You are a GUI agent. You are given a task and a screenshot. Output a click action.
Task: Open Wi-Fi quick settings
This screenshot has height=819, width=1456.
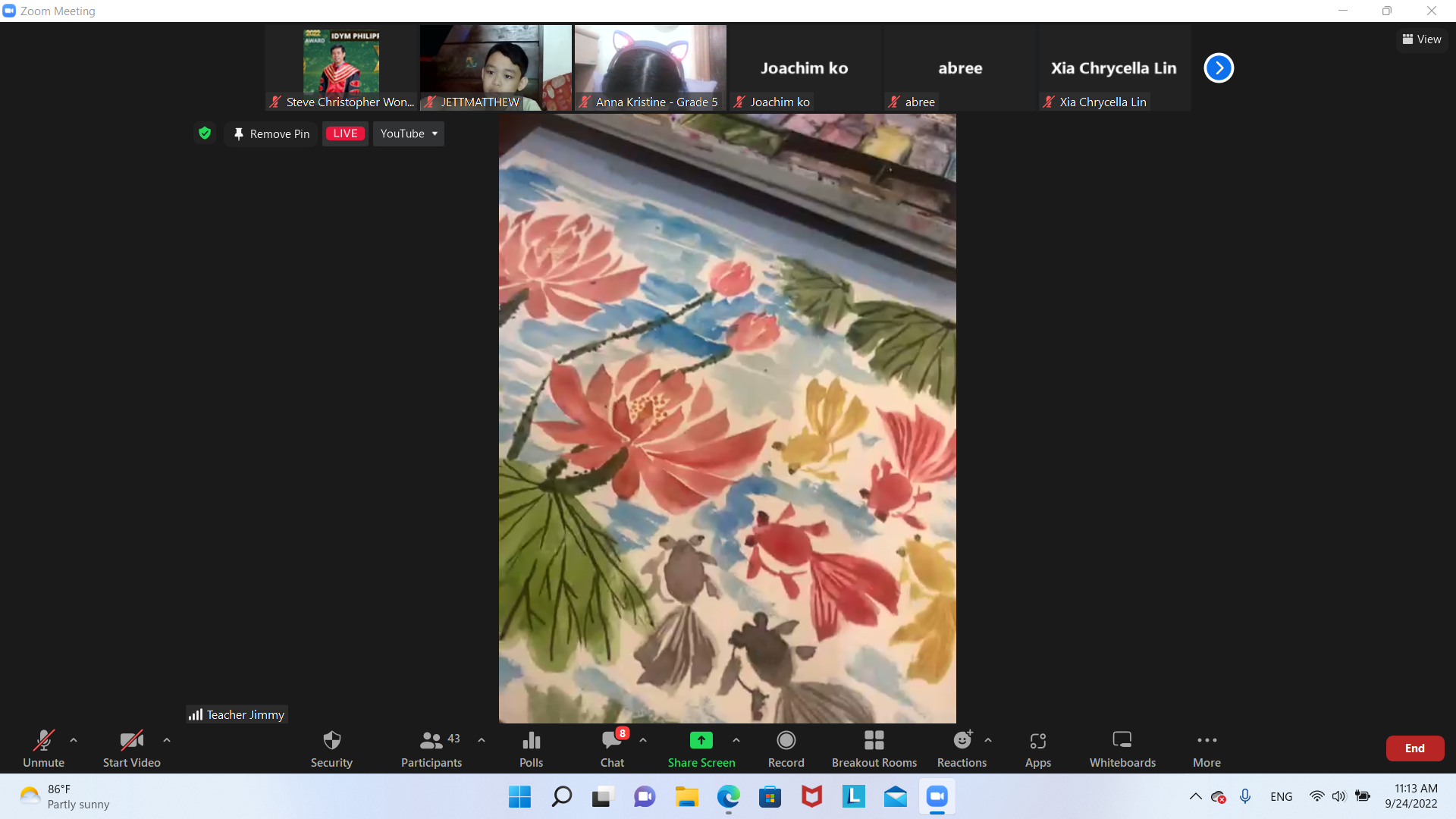(1317, 796)
